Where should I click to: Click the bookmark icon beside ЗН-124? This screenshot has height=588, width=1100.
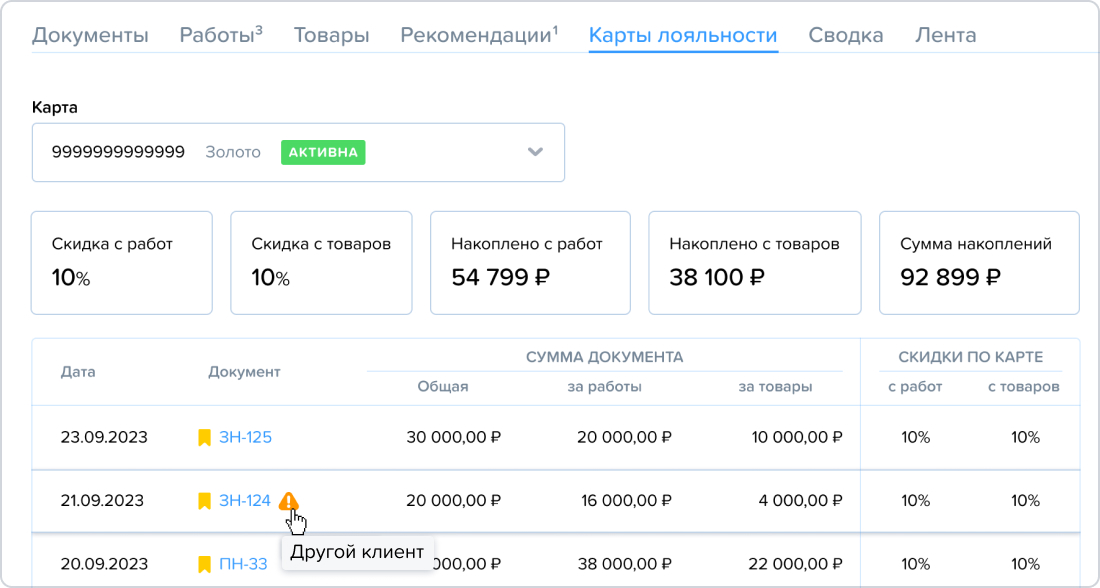(204, 501)
